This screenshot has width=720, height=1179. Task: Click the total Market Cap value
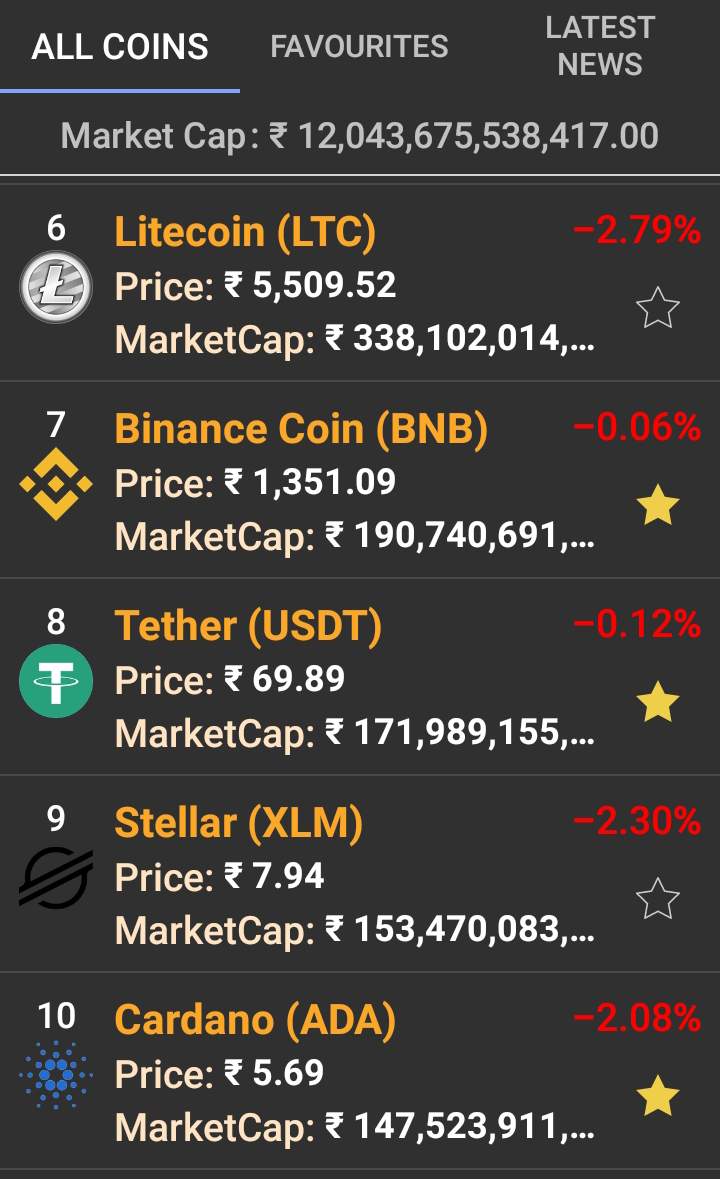464,135
